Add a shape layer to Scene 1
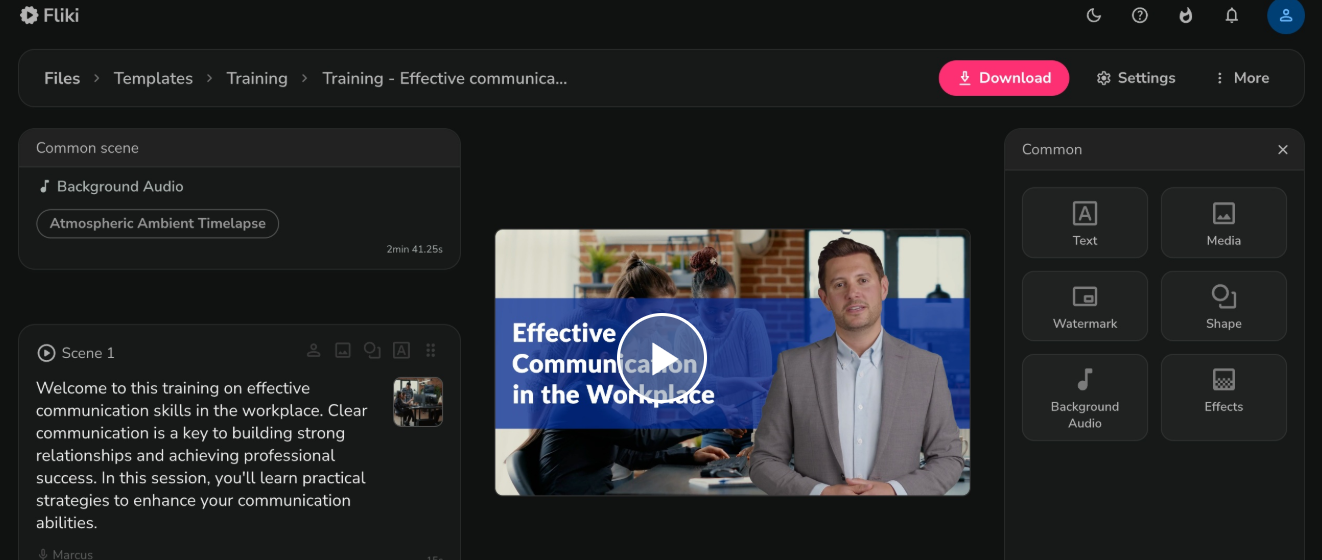Image resolution: width=1322 pixels, height=560 pixels. (372, 350)
